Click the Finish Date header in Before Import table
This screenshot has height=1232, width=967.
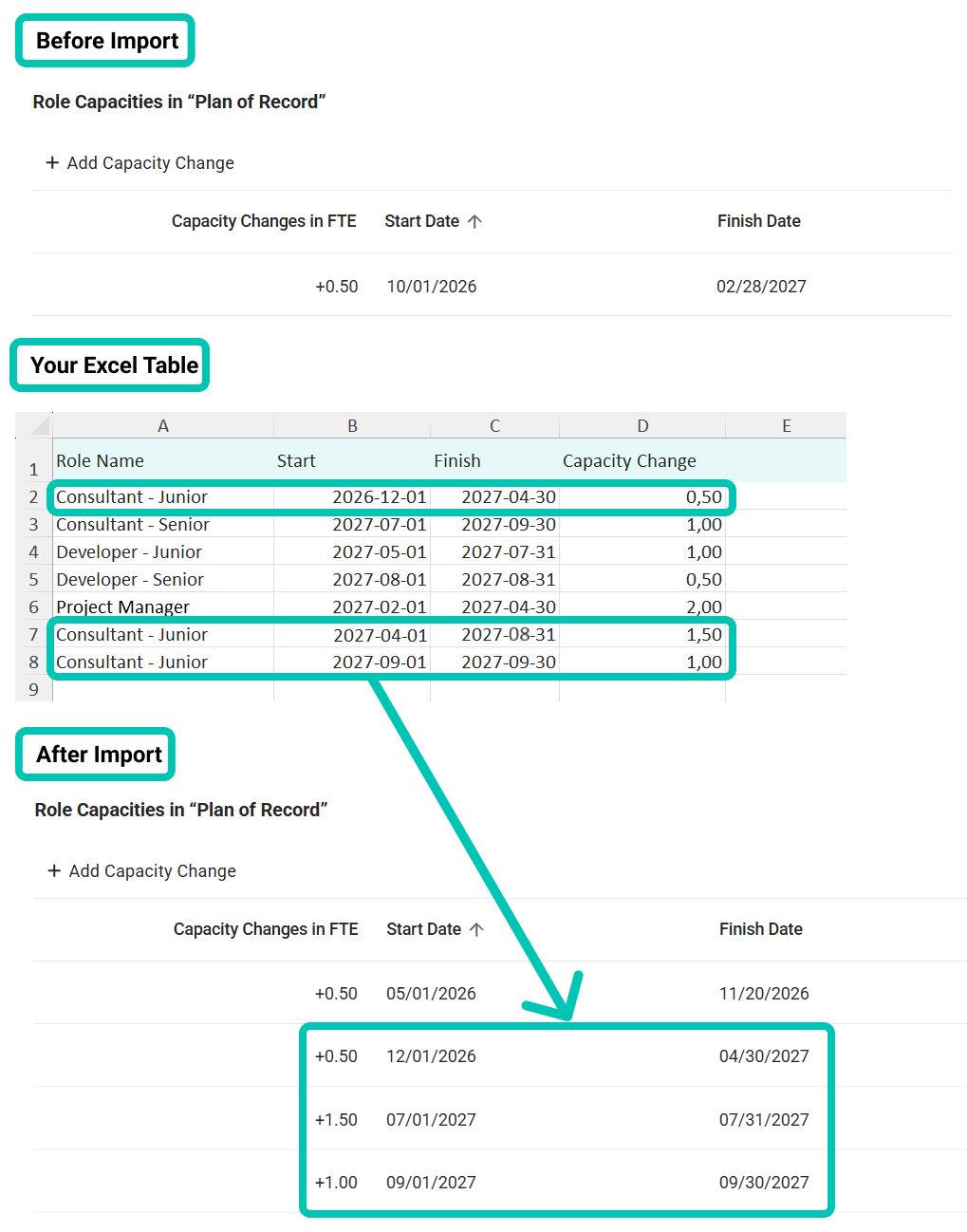(759, 221)
